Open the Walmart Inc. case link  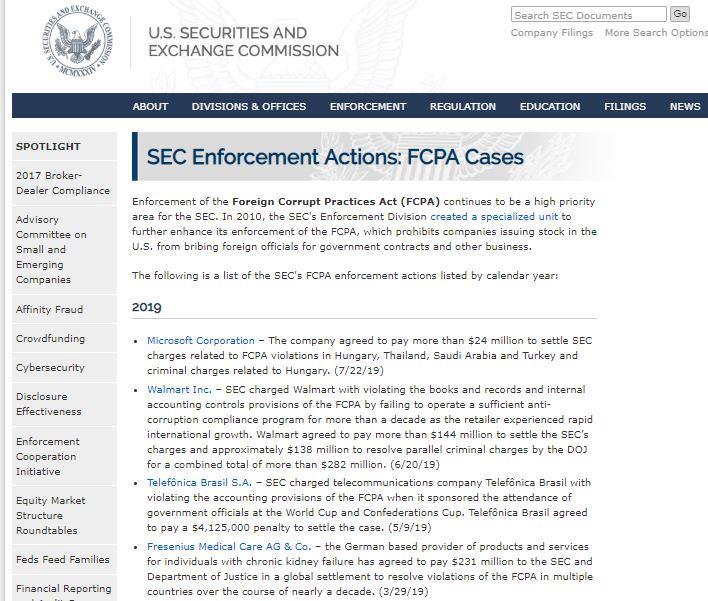coord(179,389)
